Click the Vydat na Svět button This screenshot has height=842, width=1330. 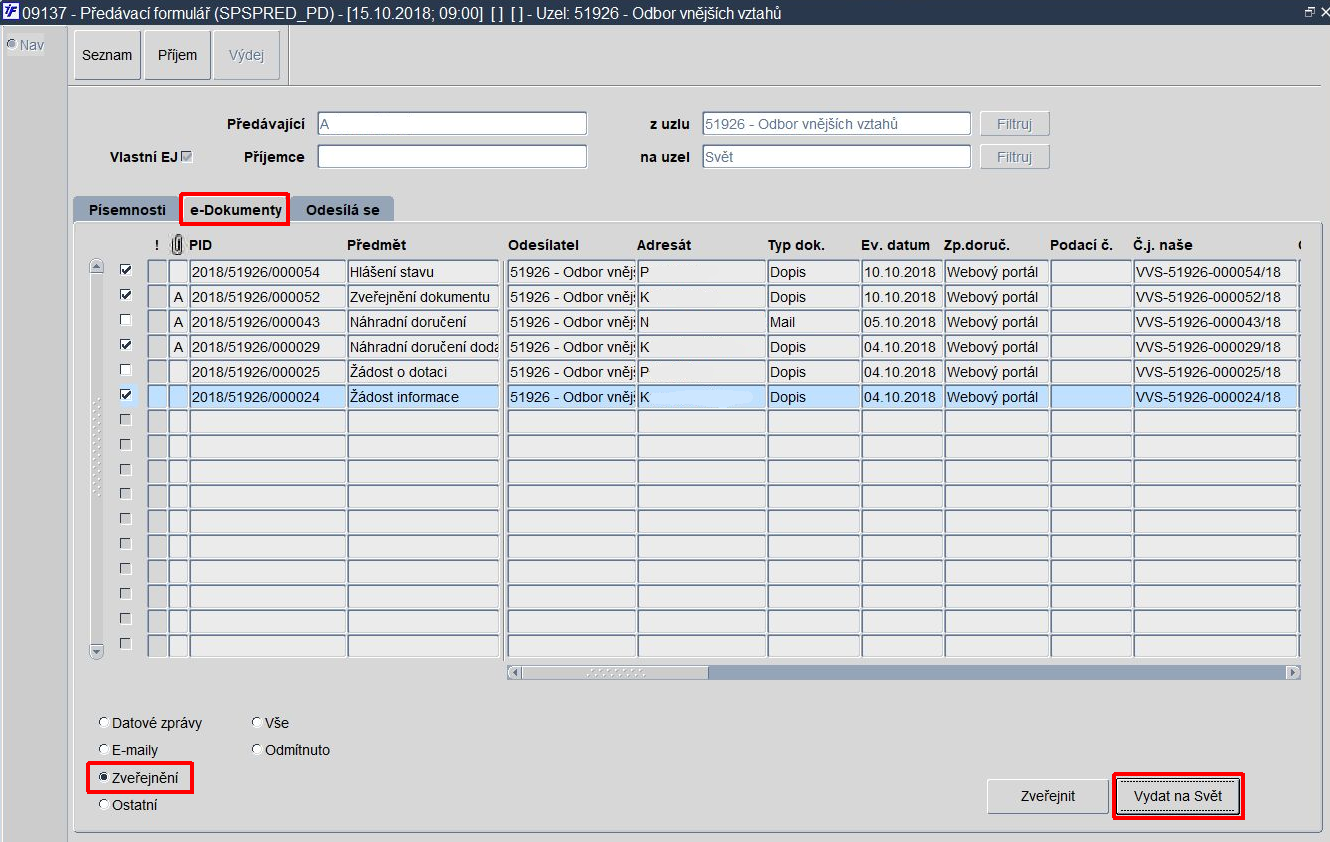(1178, 796)
